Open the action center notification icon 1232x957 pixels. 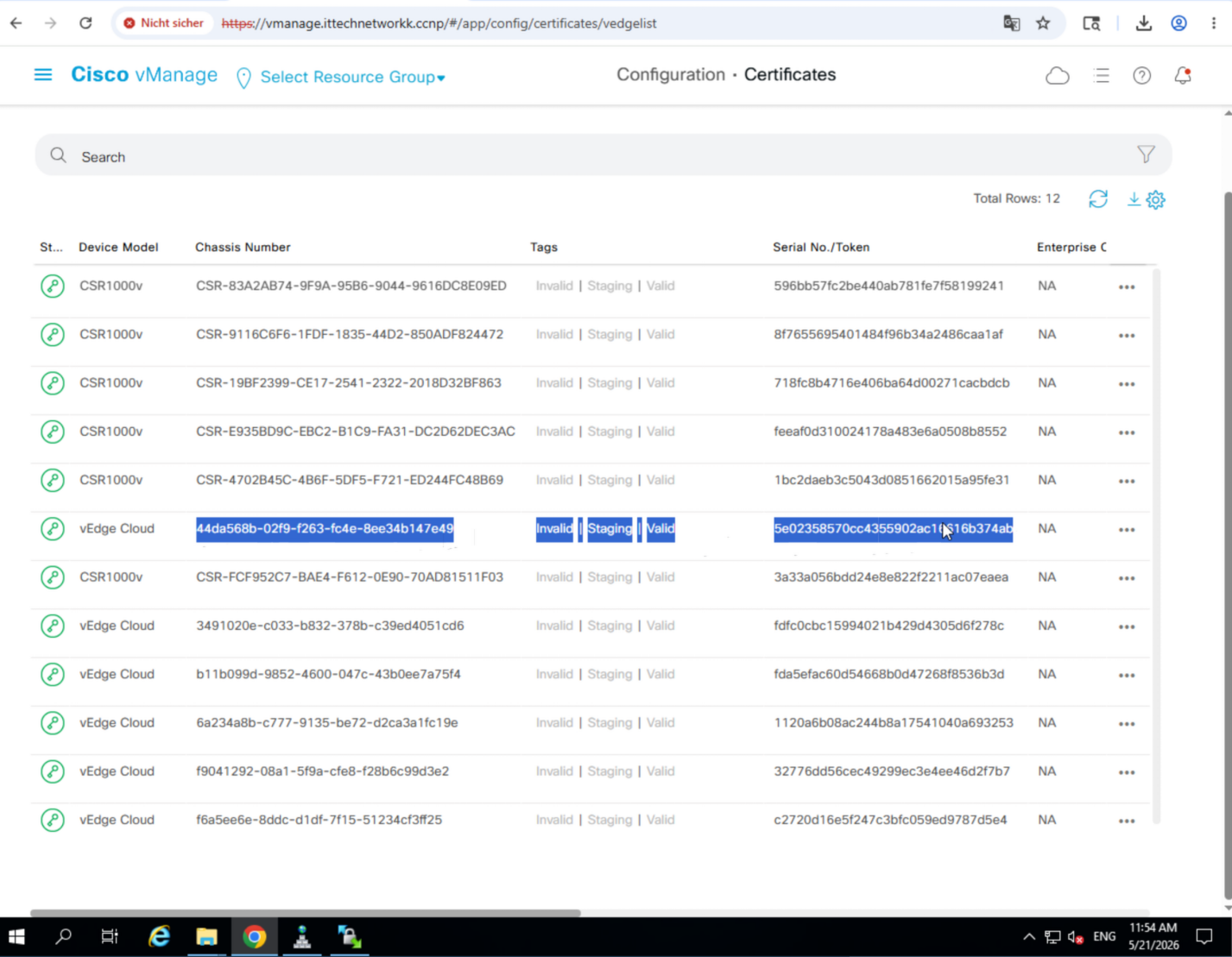point(1204,937)
